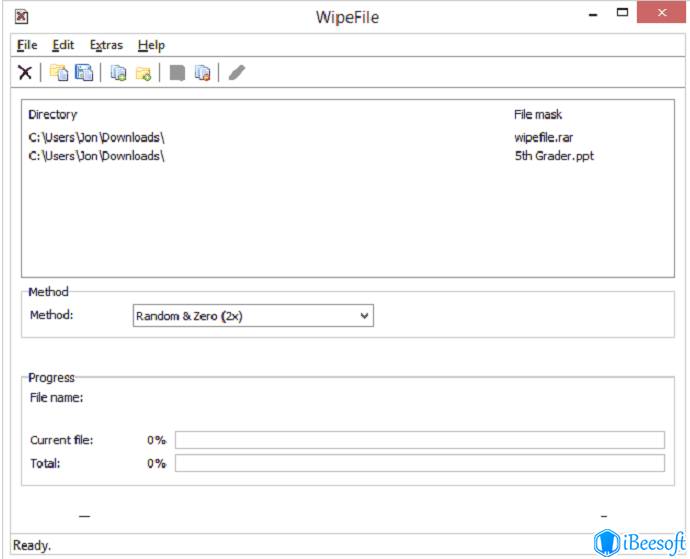690x559 pixels.
Task: Open the Edit menu
Action: tap(63, 45)
